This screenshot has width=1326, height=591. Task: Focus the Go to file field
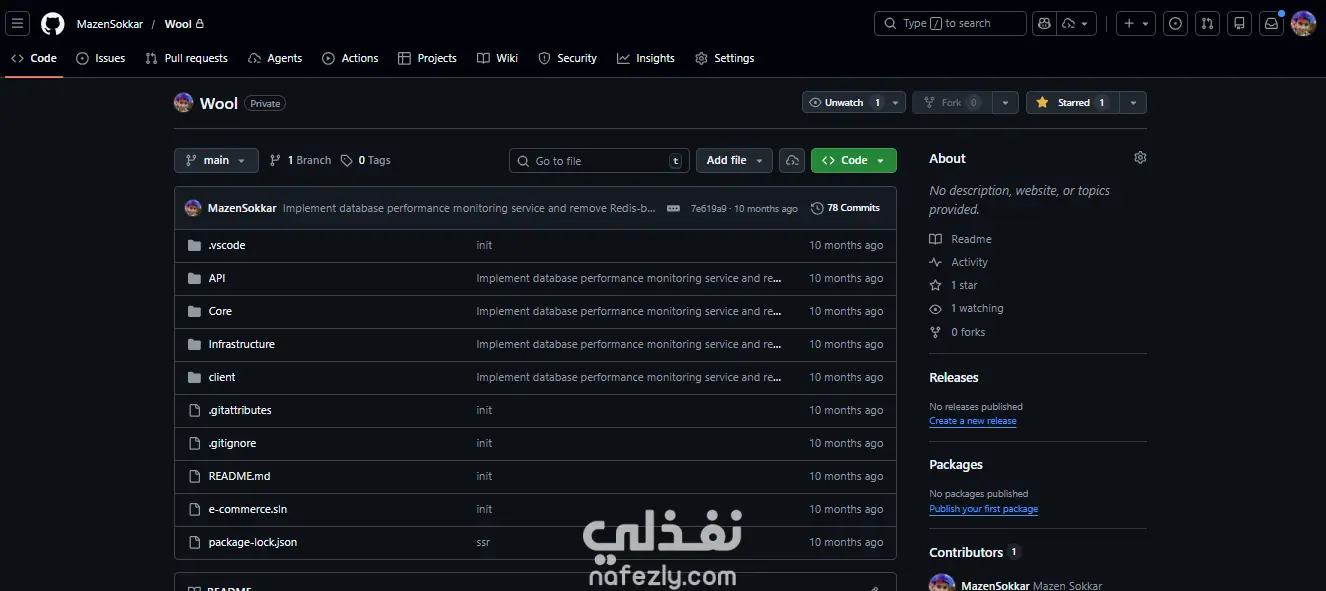pyautogui.click(x=600, y=161)
